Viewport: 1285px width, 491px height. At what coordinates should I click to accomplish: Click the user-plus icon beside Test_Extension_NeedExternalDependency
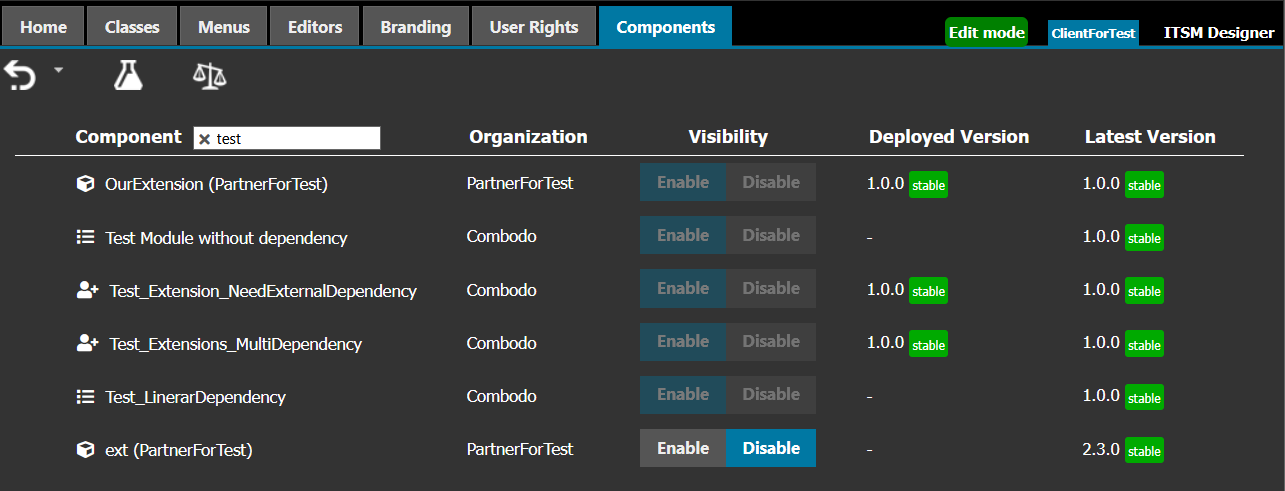[88, 290]
